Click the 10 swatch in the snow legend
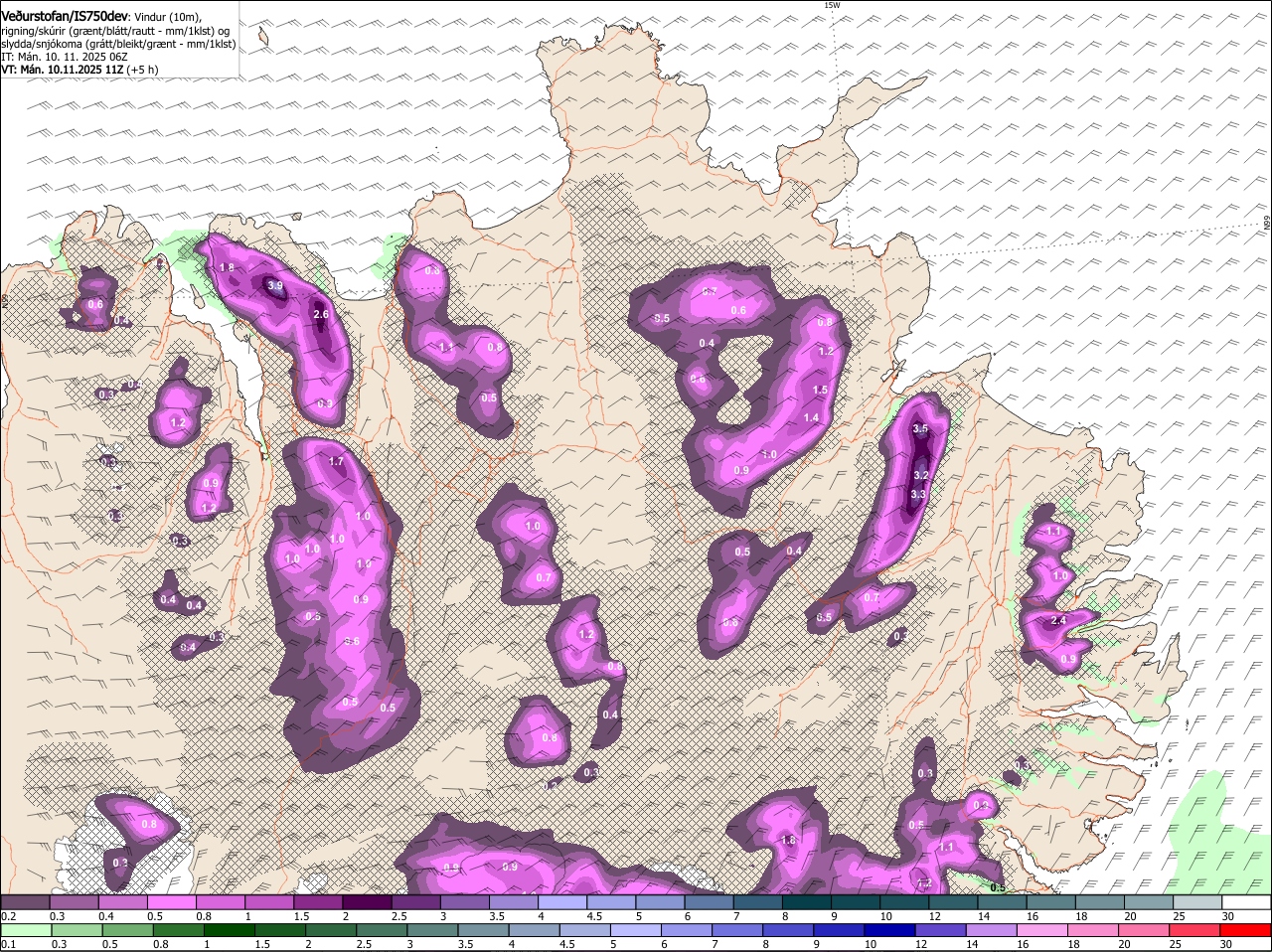 click(903, 901)
